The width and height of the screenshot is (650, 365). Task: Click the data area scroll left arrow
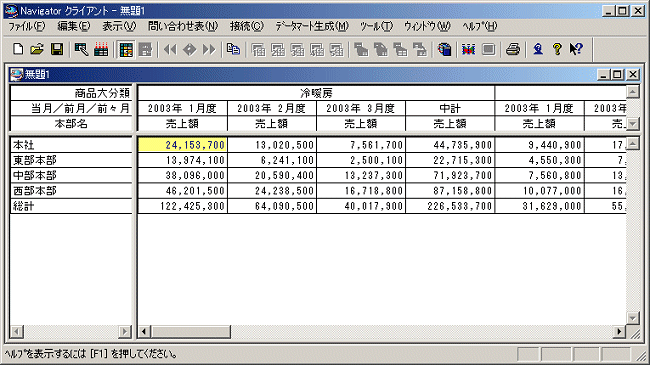pyautogui.click(x=144, y=331)
